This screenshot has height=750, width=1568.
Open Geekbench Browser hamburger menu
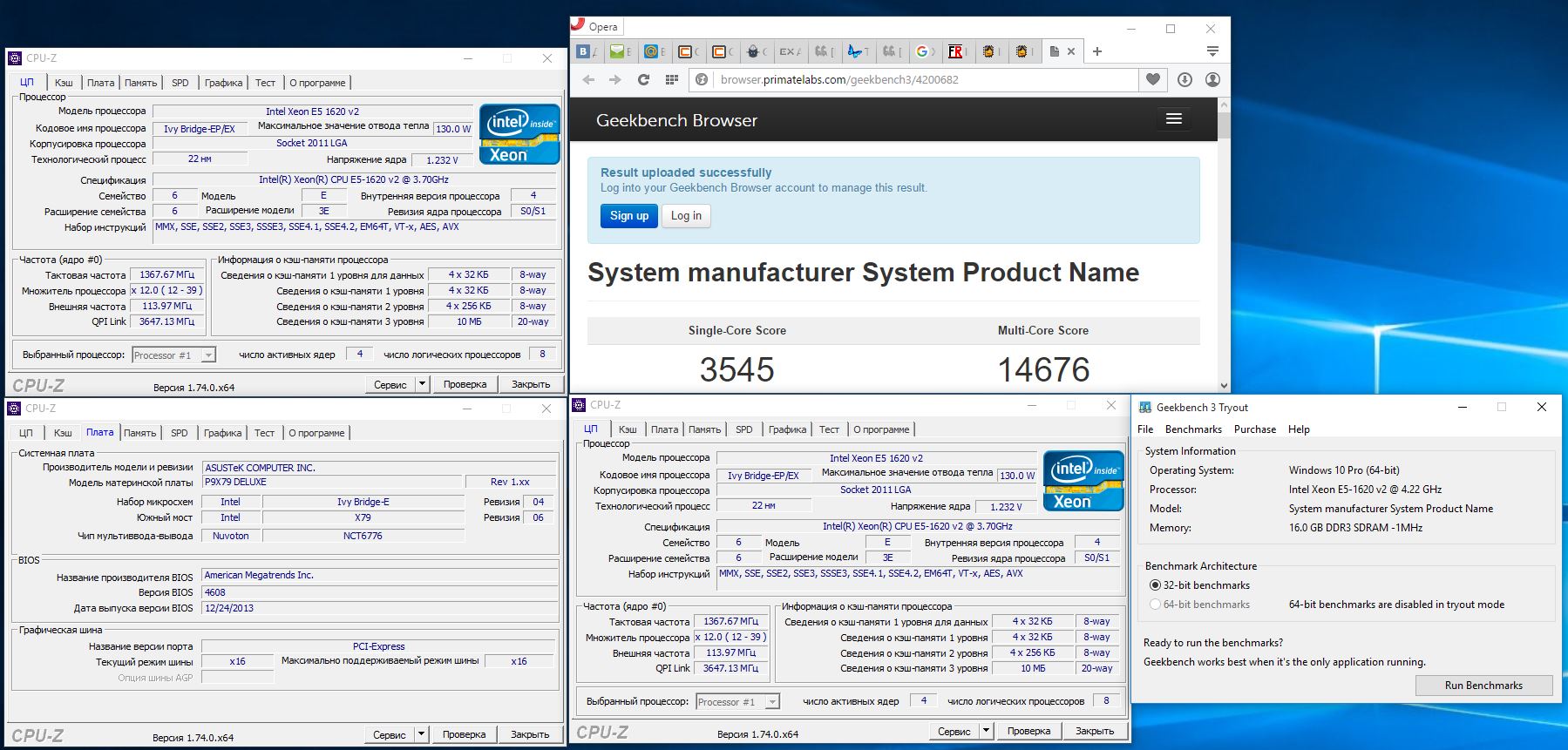1174,118
